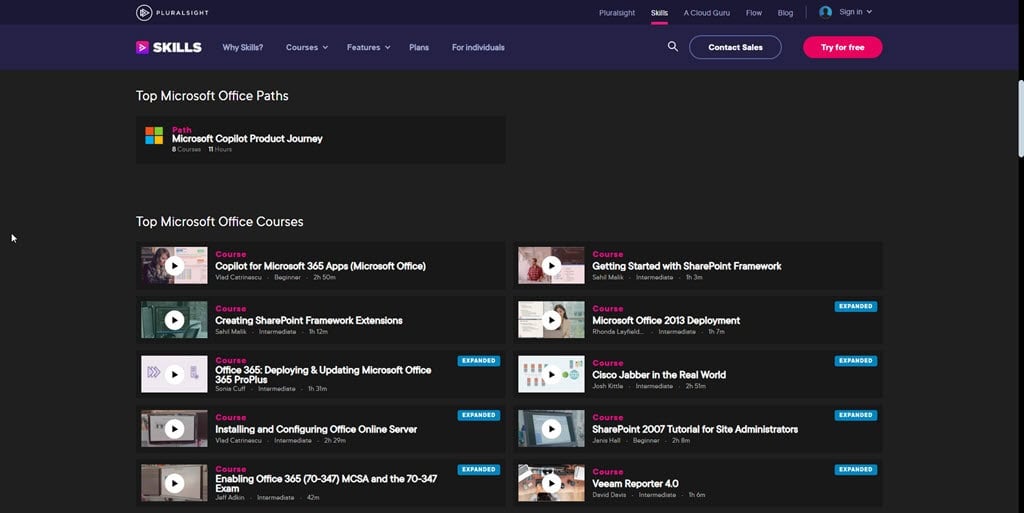
Task: Play the Office 365 ProPlus deployment video
Action: pos(174,374)
